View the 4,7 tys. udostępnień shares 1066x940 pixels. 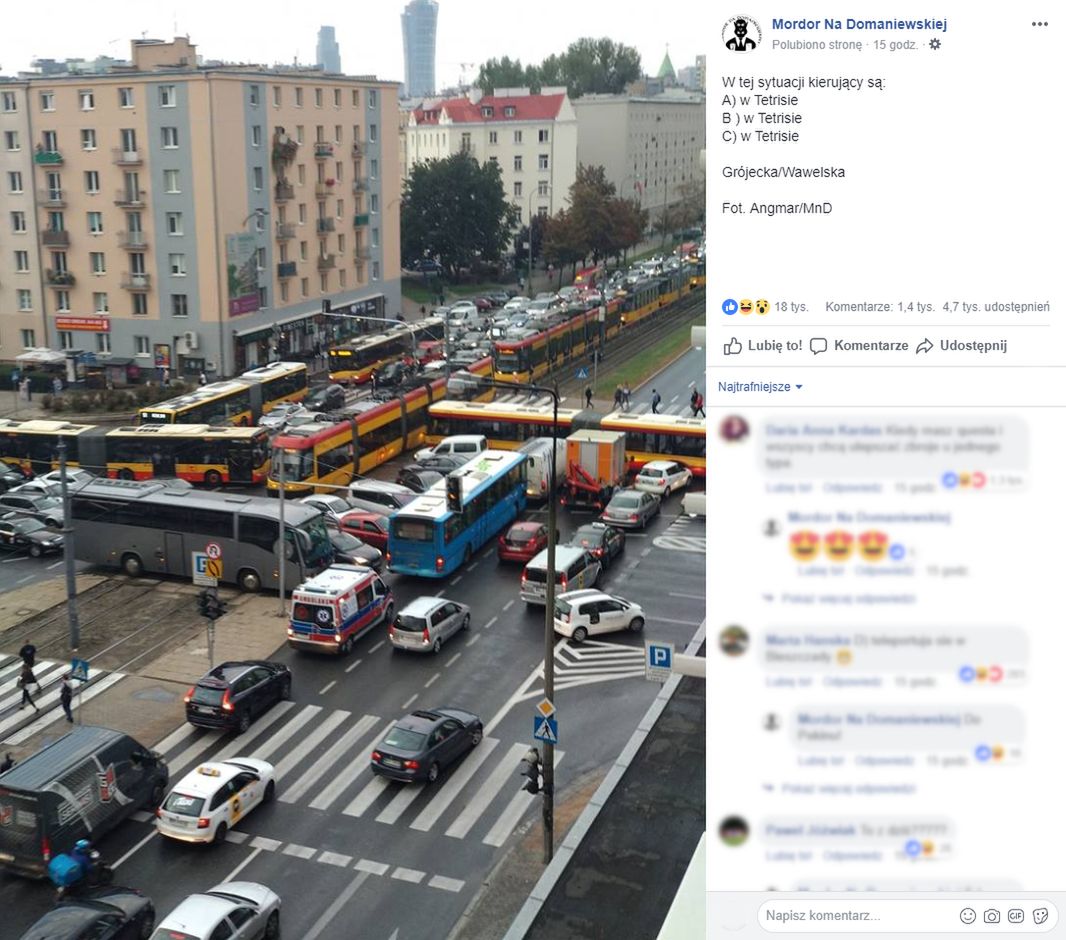click(996, 307)
